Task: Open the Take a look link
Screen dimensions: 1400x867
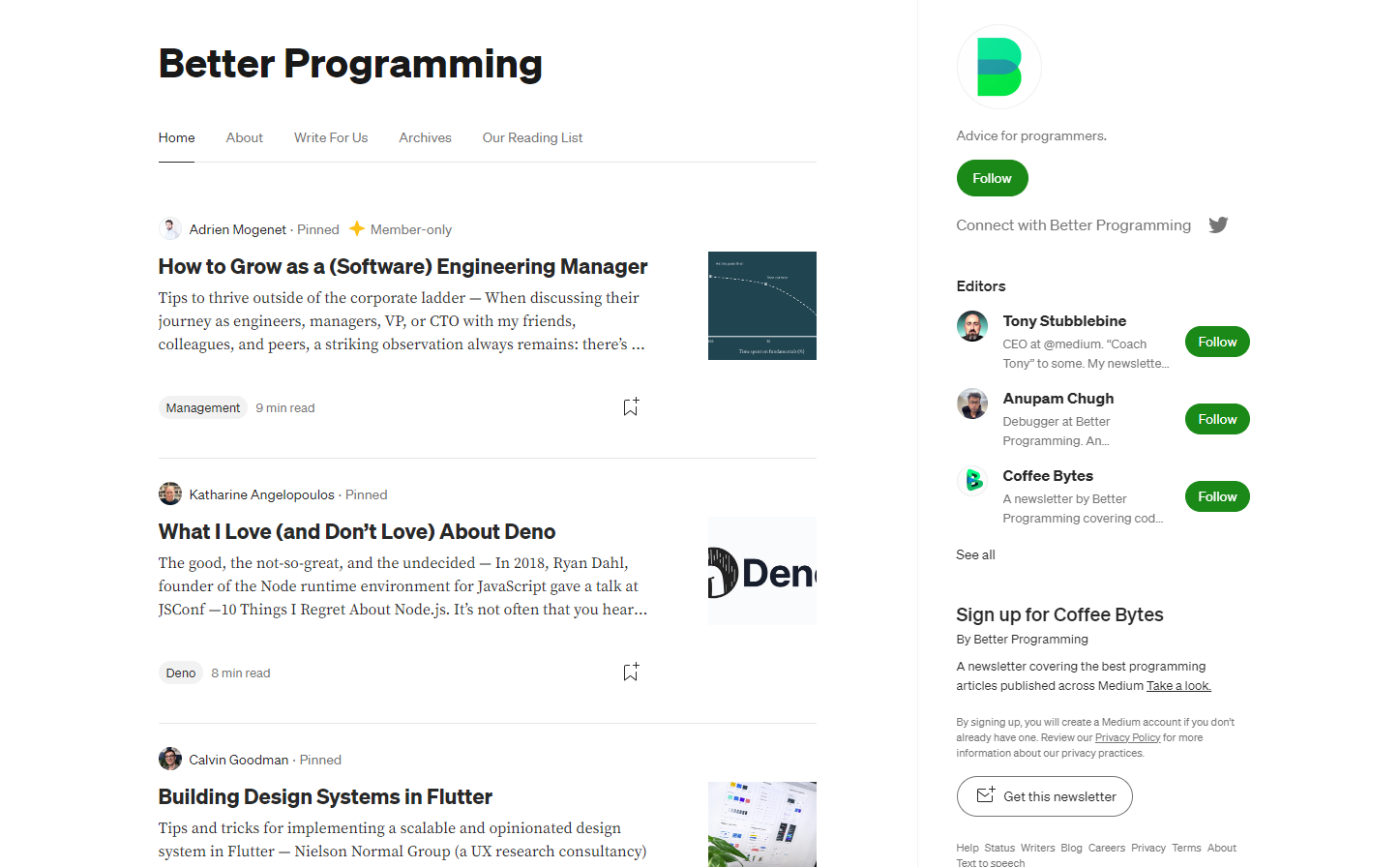Action: click(x=1178, y=686)
